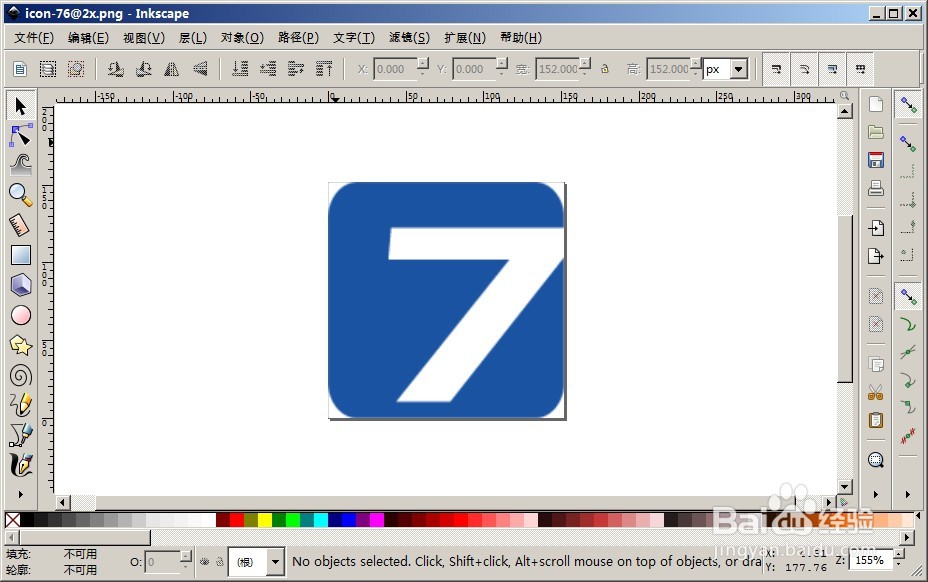Select the Calligraphy tool
This screenshot has width=928, height=582.
21,465
